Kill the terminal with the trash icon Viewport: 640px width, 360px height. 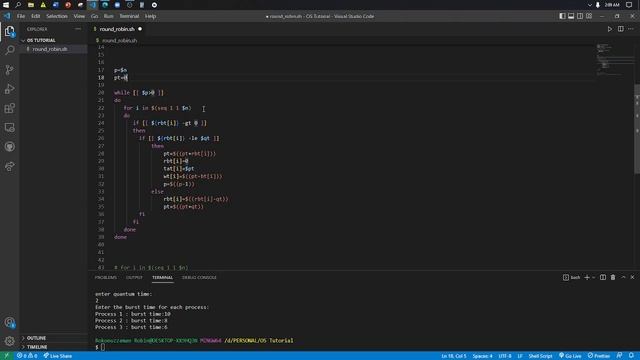pos(613,278)
